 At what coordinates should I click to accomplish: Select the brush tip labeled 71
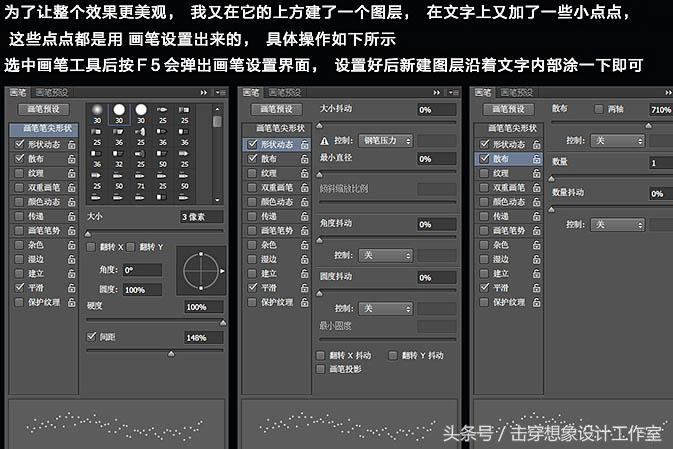141,181
